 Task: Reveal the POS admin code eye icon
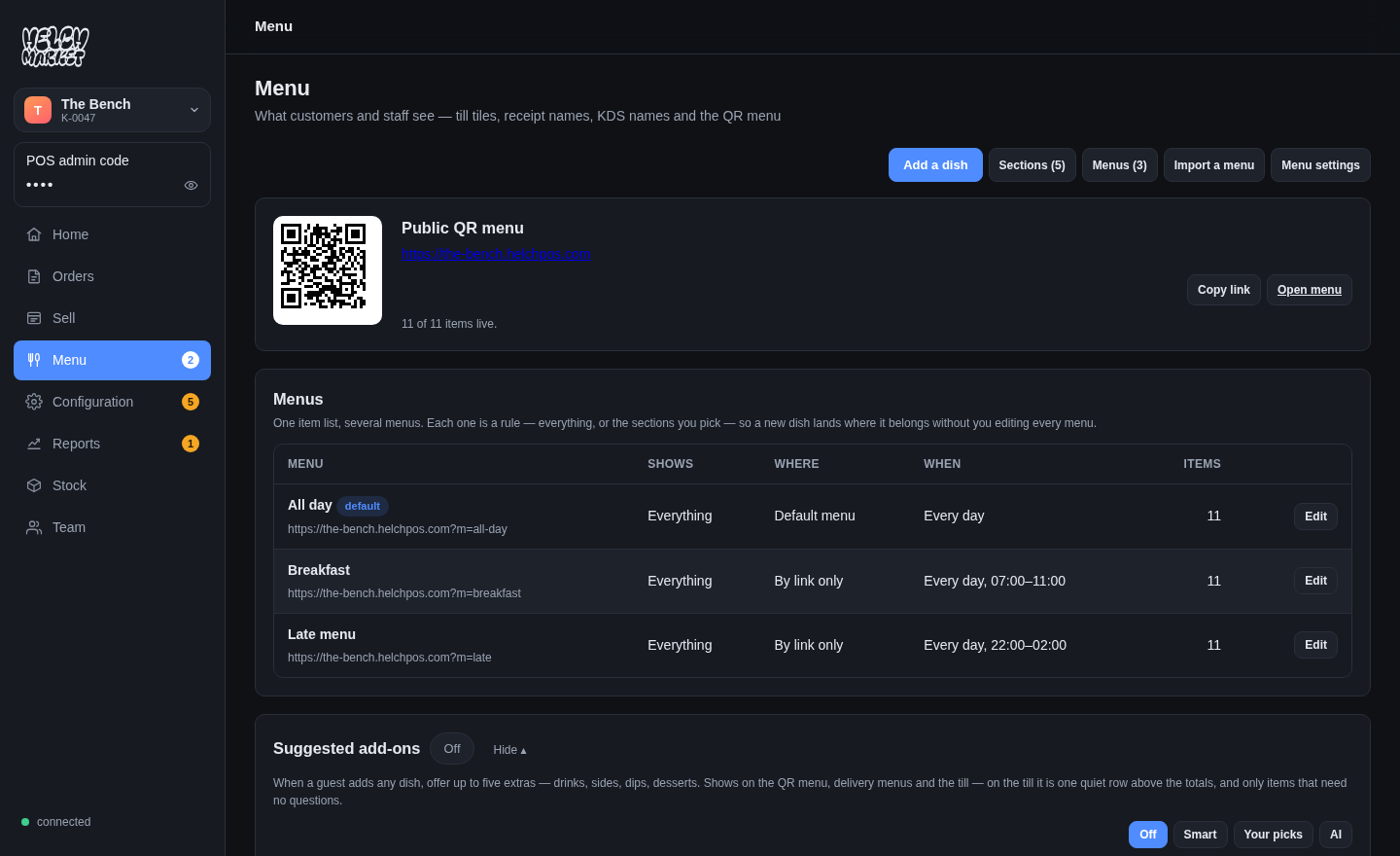click(x=191, y=185)
